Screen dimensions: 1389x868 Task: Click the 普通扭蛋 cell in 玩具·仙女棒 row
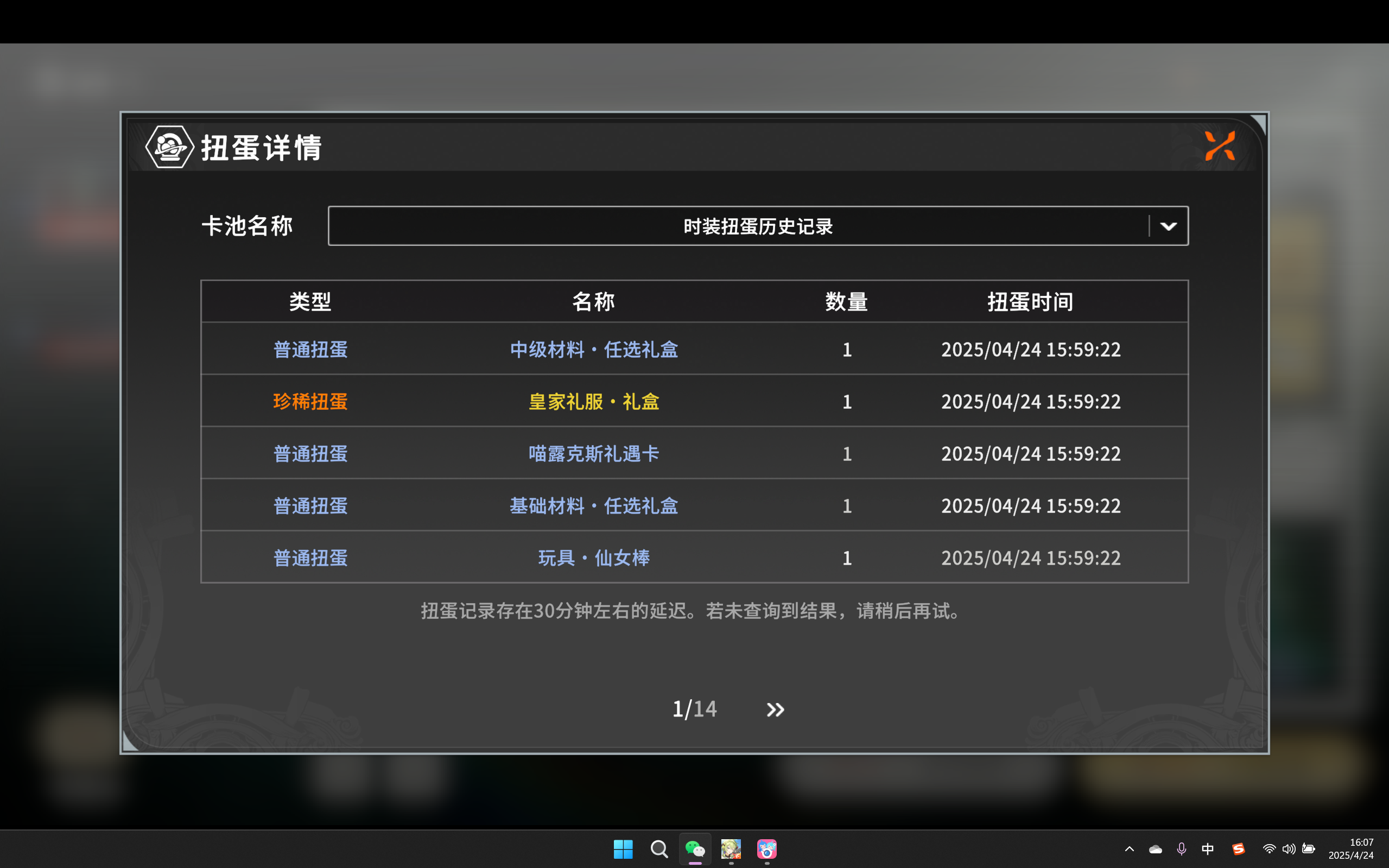(310, 557)
